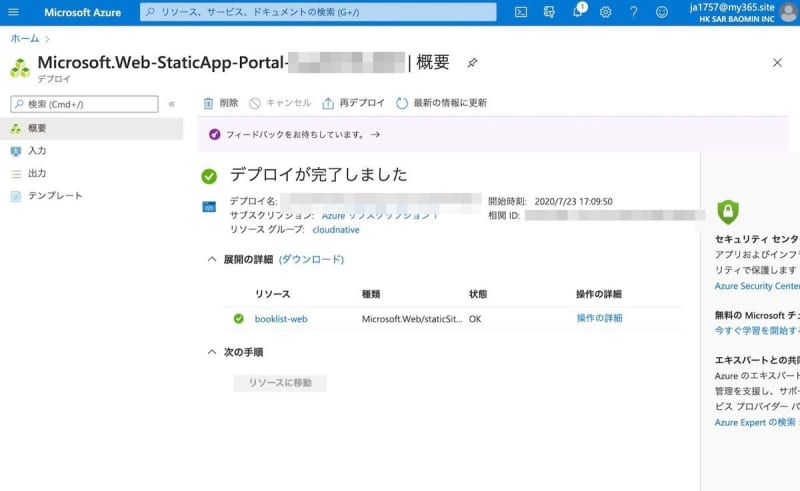Open the help question mark
The height and width of the screenshot is (491, 800).
click(634, 12)
